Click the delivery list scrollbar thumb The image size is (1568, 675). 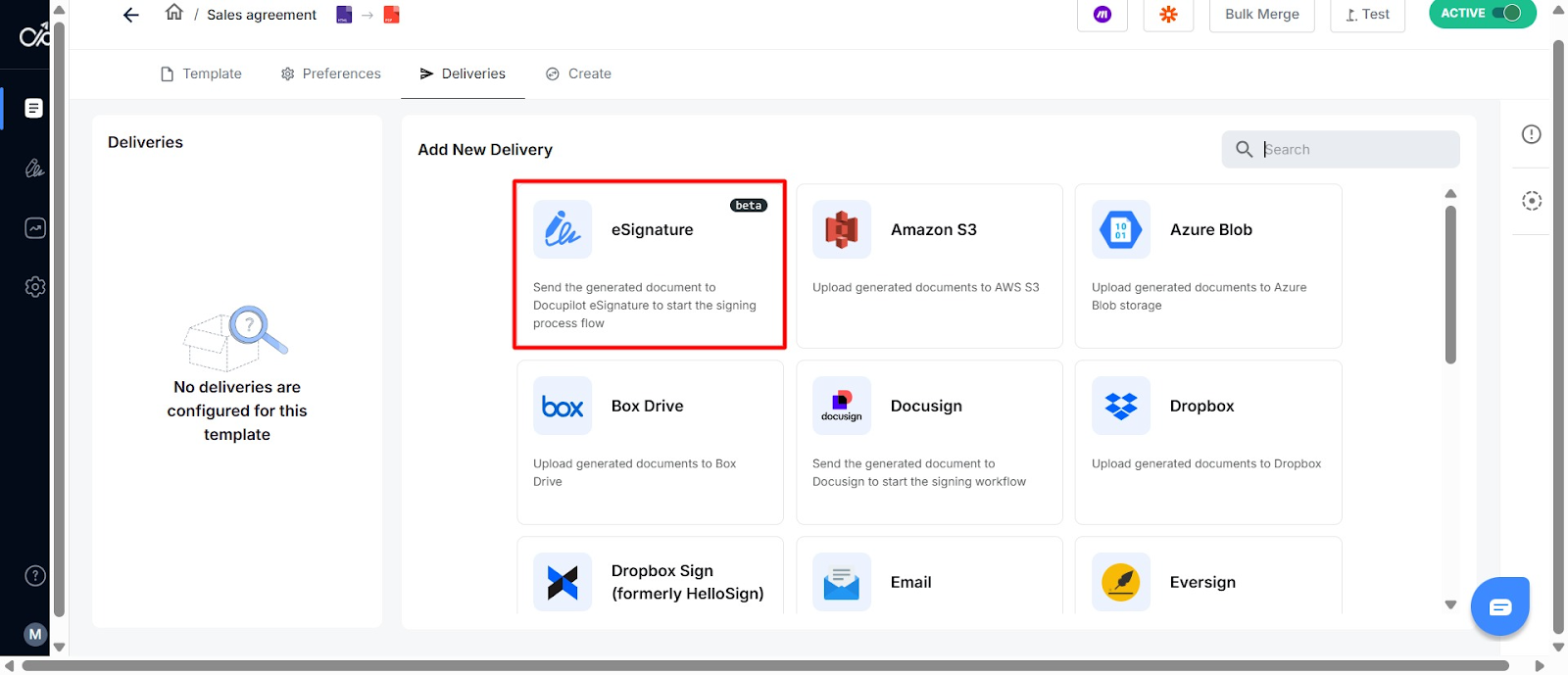1450,284
